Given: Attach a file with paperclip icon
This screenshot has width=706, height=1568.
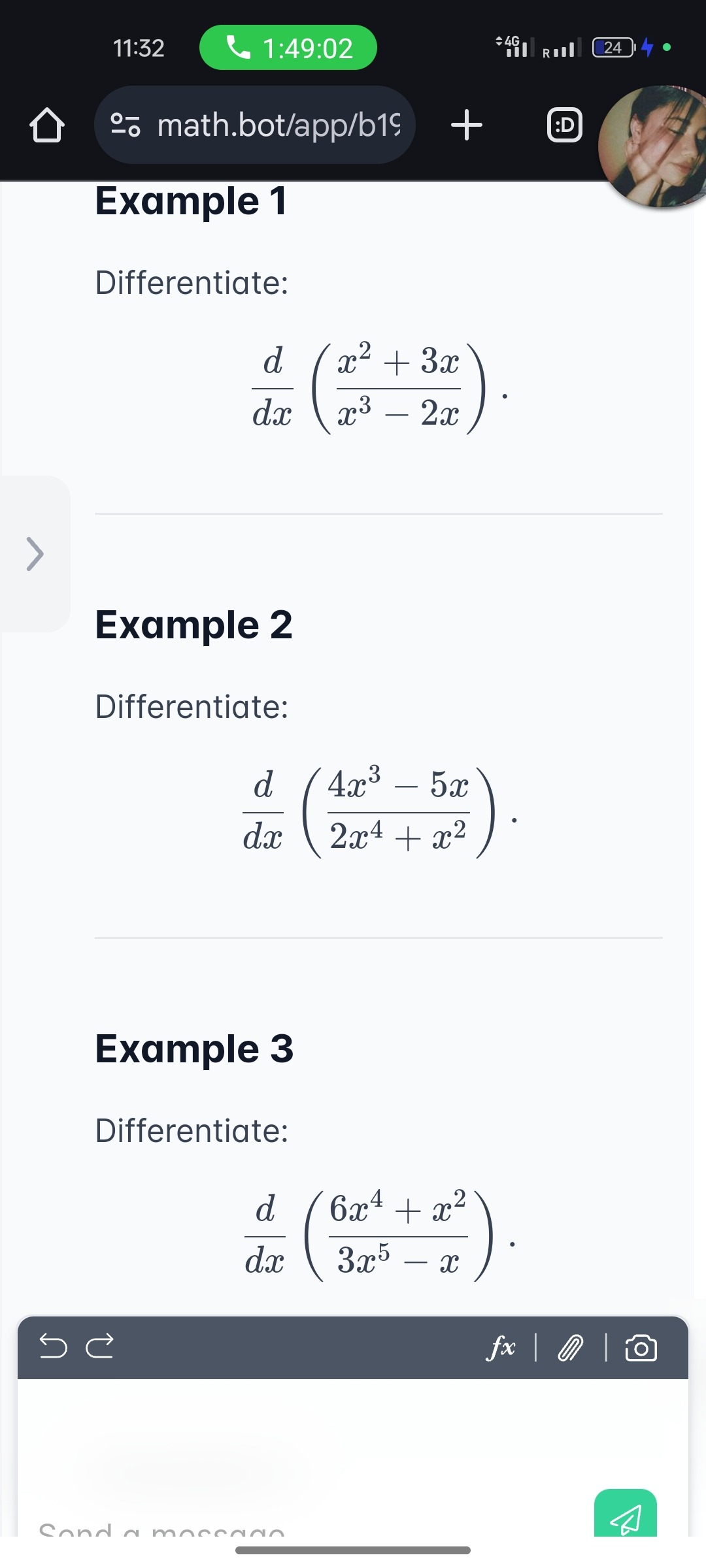Looking at the screenshot, I should pos(570,1348).
